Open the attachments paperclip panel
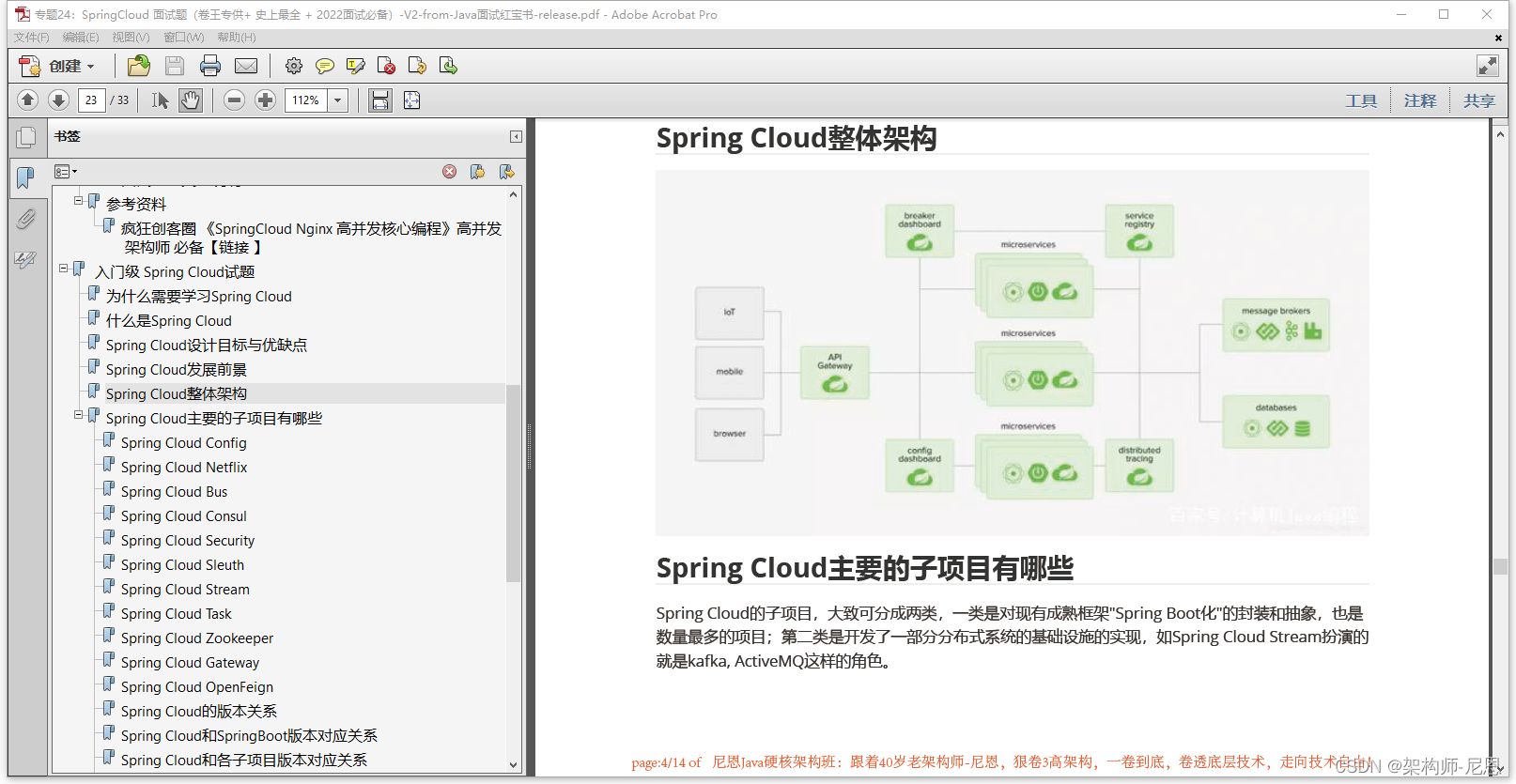1516x784 pixels. tap(25, 219)
